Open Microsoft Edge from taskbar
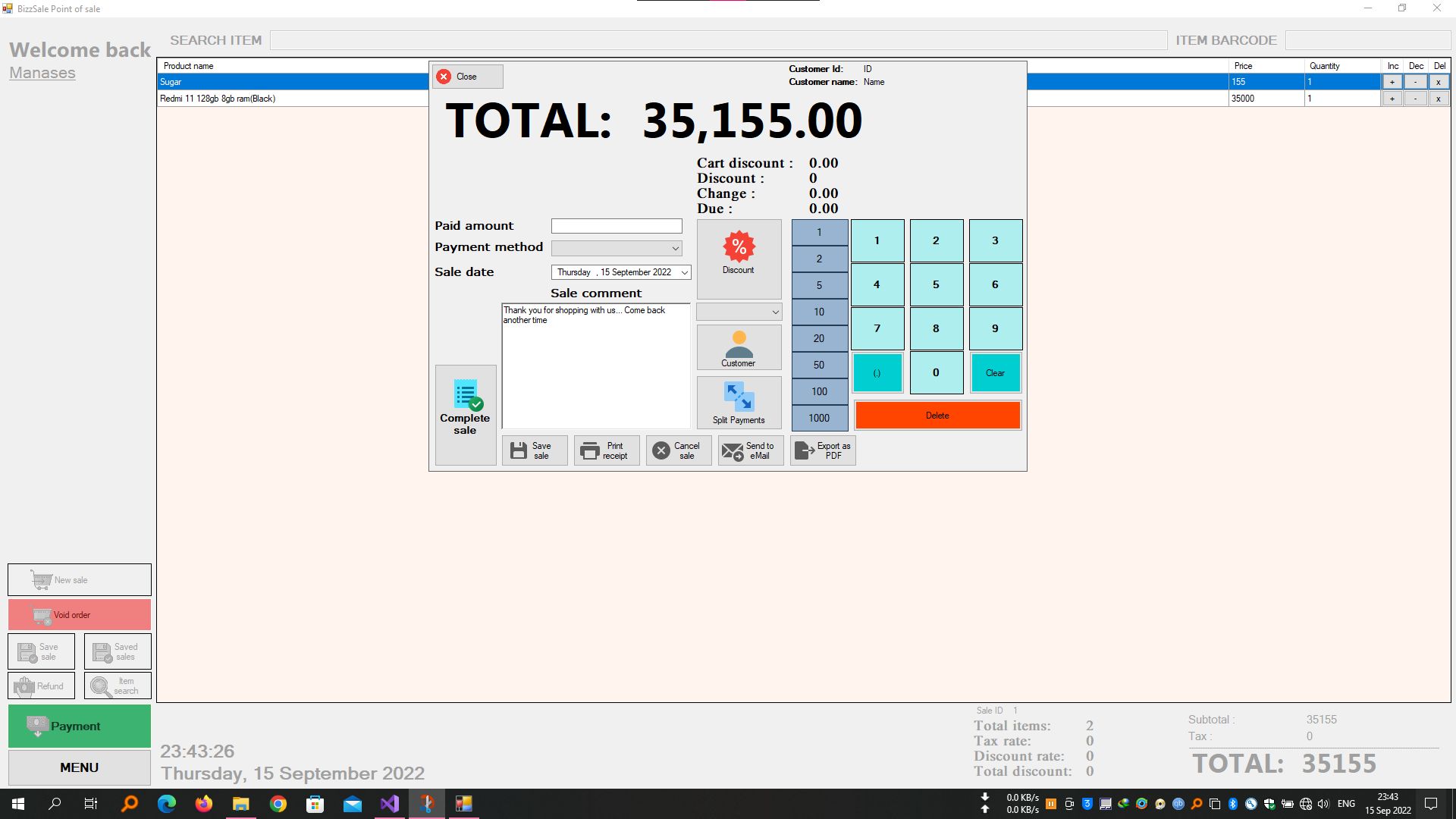 point(167,804)
